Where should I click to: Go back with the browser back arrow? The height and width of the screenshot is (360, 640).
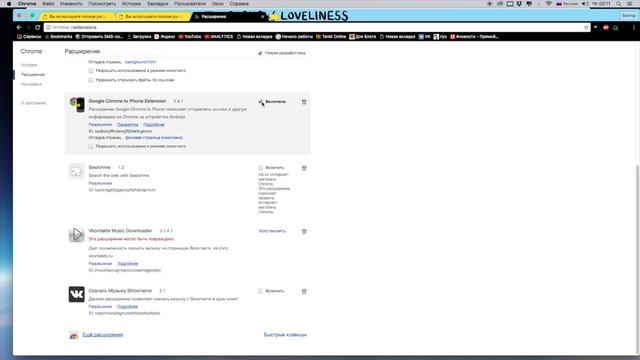(19, 27)
